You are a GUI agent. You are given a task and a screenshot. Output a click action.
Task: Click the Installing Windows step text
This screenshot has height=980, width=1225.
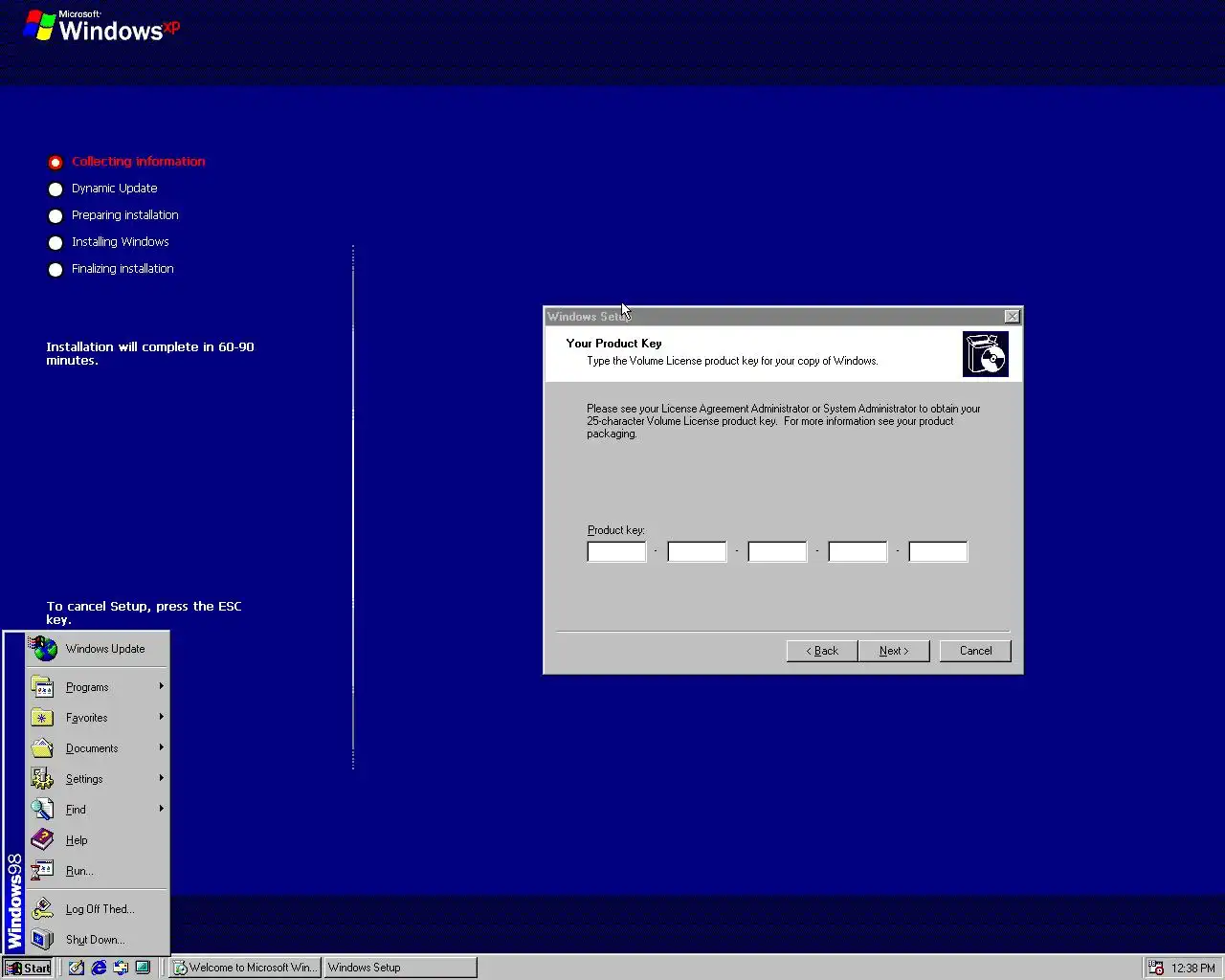[x=120, y=242]
